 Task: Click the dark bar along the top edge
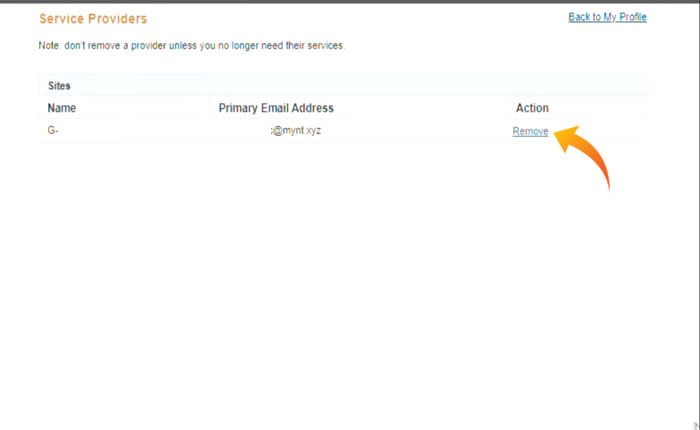click(x=350, y=2)
